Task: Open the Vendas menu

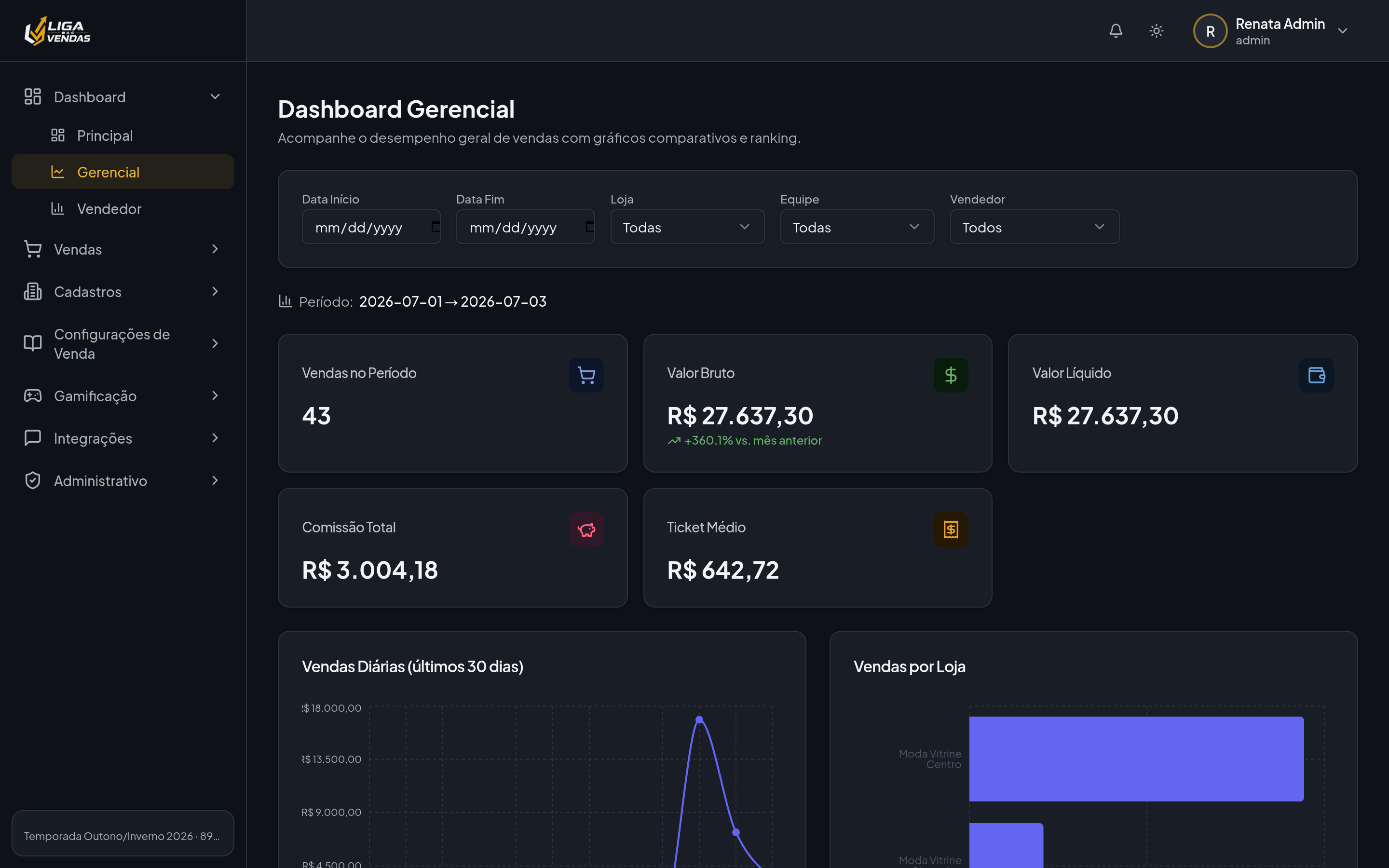Action: point(123,249)
